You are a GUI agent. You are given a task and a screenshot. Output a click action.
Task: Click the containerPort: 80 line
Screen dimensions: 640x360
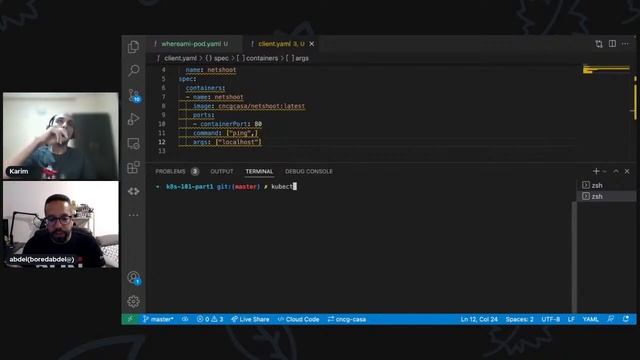227,124
